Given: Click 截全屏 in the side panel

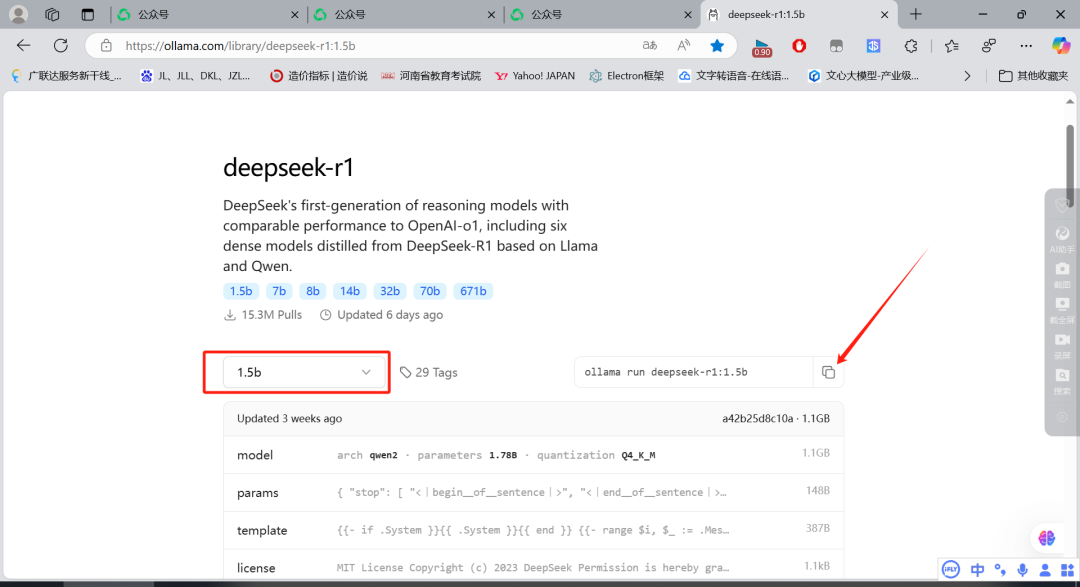Looking at the screenshot, I should 1062,310.
